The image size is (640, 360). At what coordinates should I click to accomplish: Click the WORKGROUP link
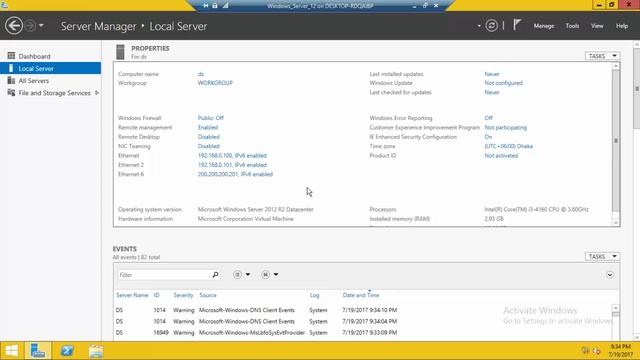click(215, 83)
